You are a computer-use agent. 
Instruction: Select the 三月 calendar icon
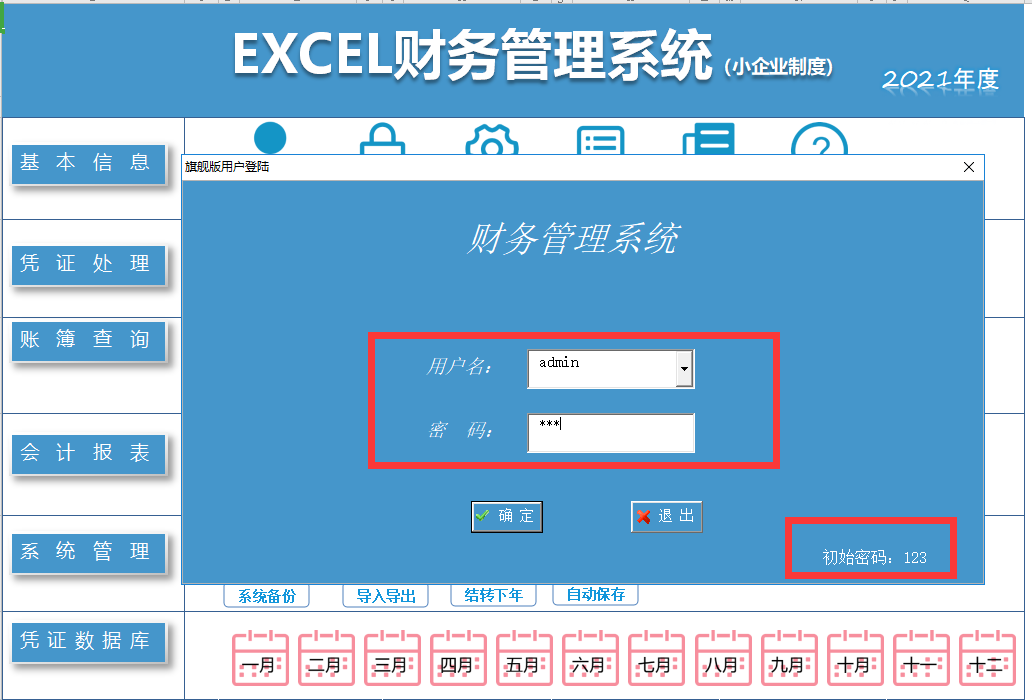pyautogui.click(x=392, y=659)
